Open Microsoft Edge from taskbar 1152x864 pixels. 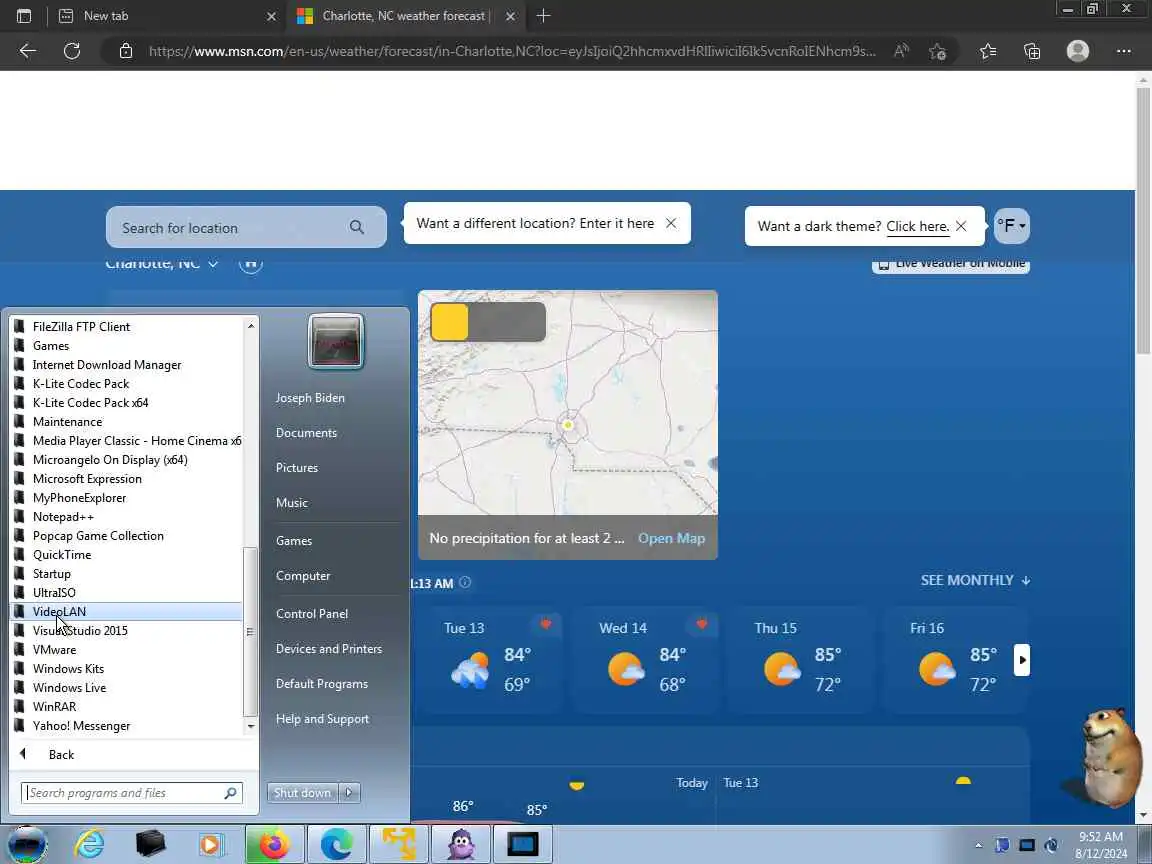point(336,844)
